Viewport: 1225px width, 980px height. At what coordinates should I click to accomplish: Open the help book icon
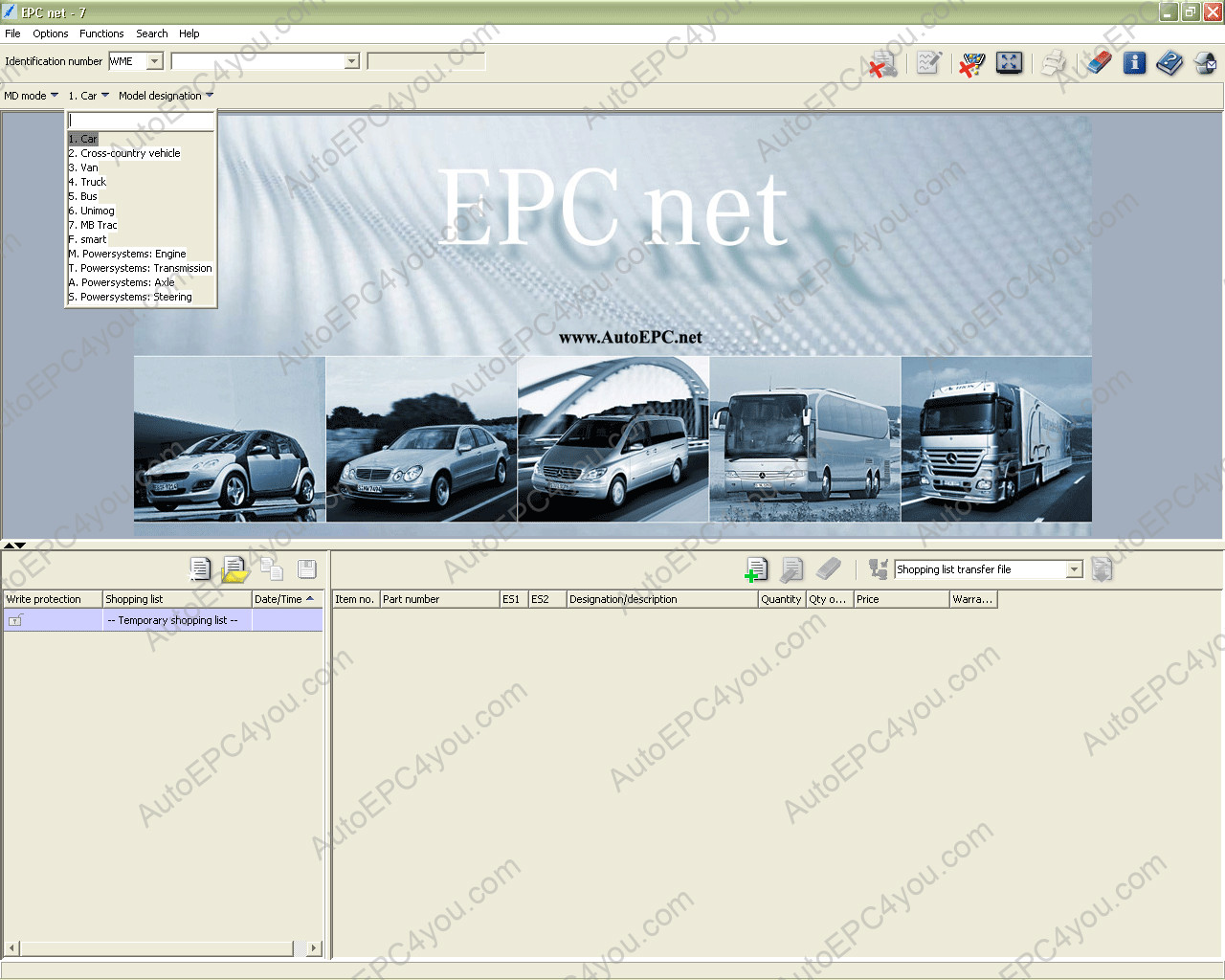click(x=1169, y=63)
